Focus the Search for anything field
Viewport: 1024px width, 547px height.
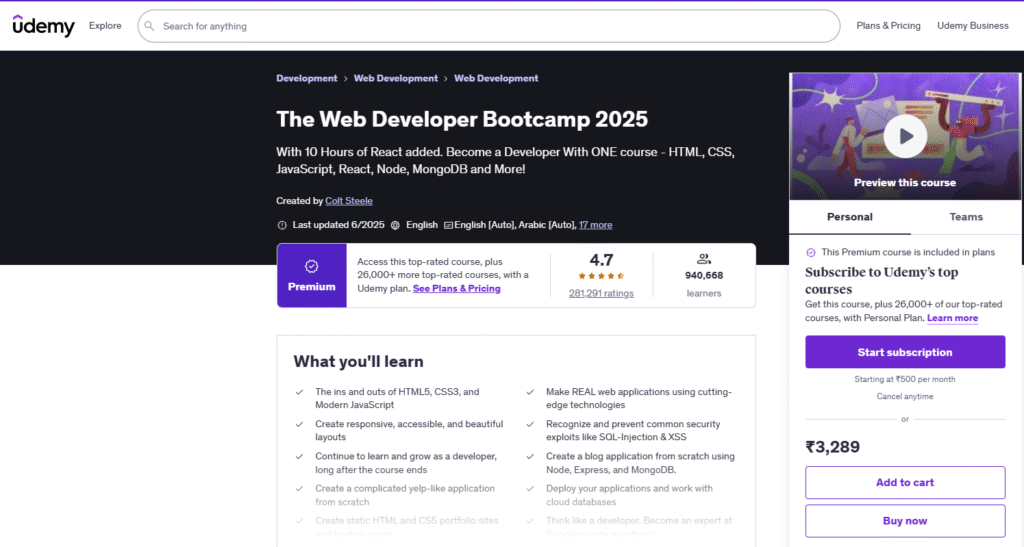pos(488,26)
